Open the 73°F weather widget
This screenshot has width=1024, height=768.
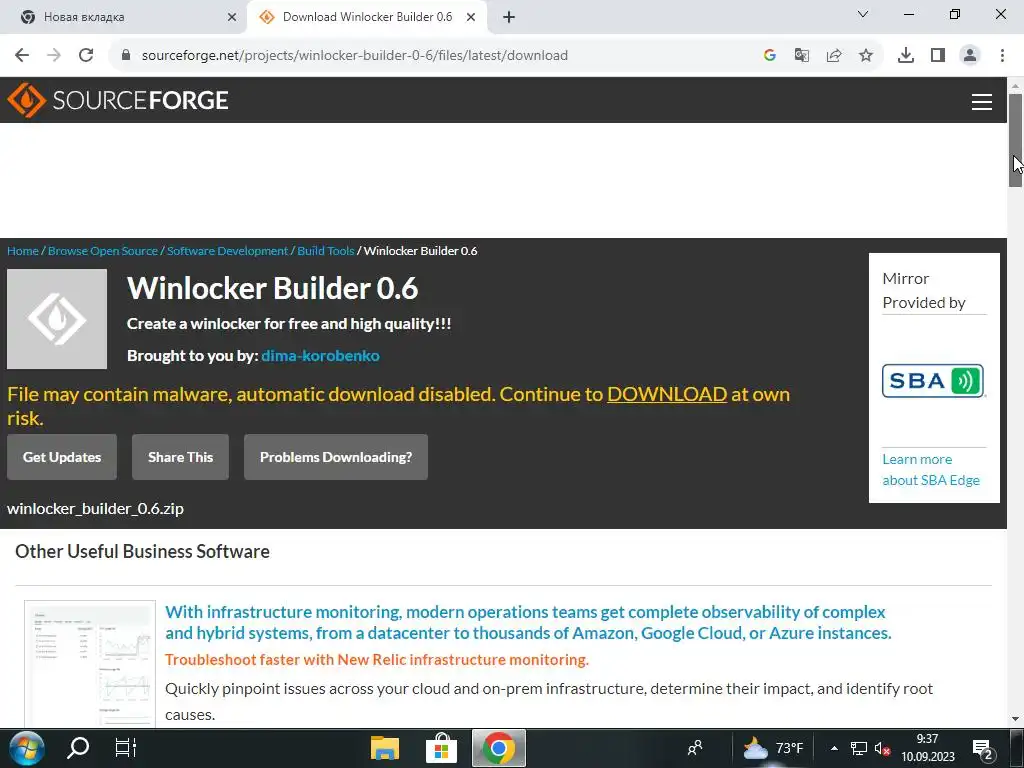773,748
